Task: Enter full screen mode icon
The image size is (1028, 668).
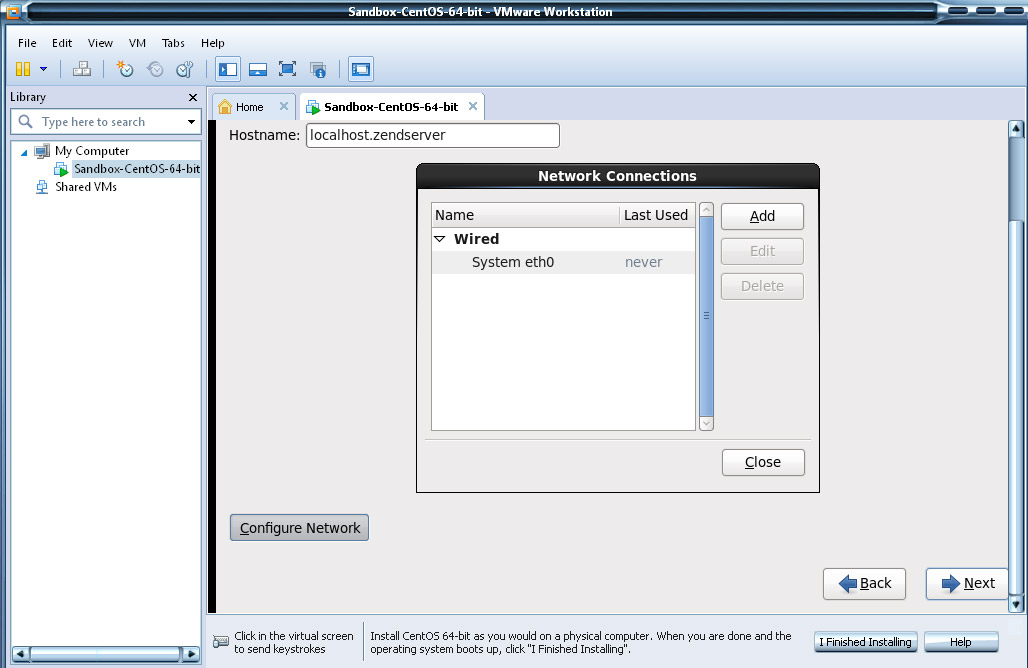Action: [287, 69]
